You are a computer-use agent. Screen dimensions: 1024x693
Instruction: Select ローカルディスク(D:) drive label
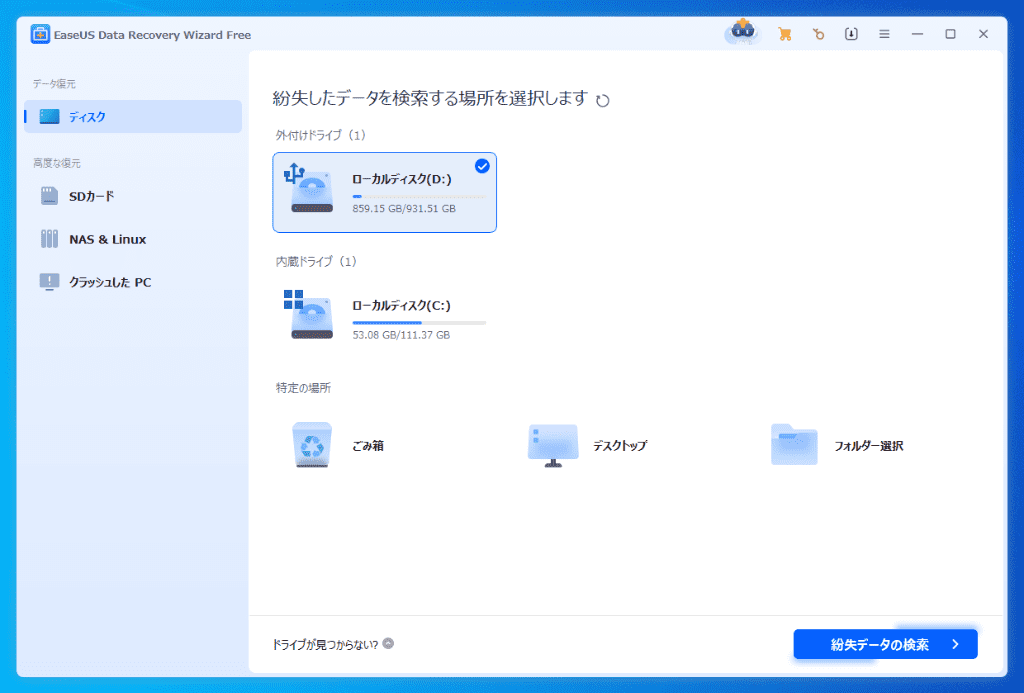click(402, 179)
